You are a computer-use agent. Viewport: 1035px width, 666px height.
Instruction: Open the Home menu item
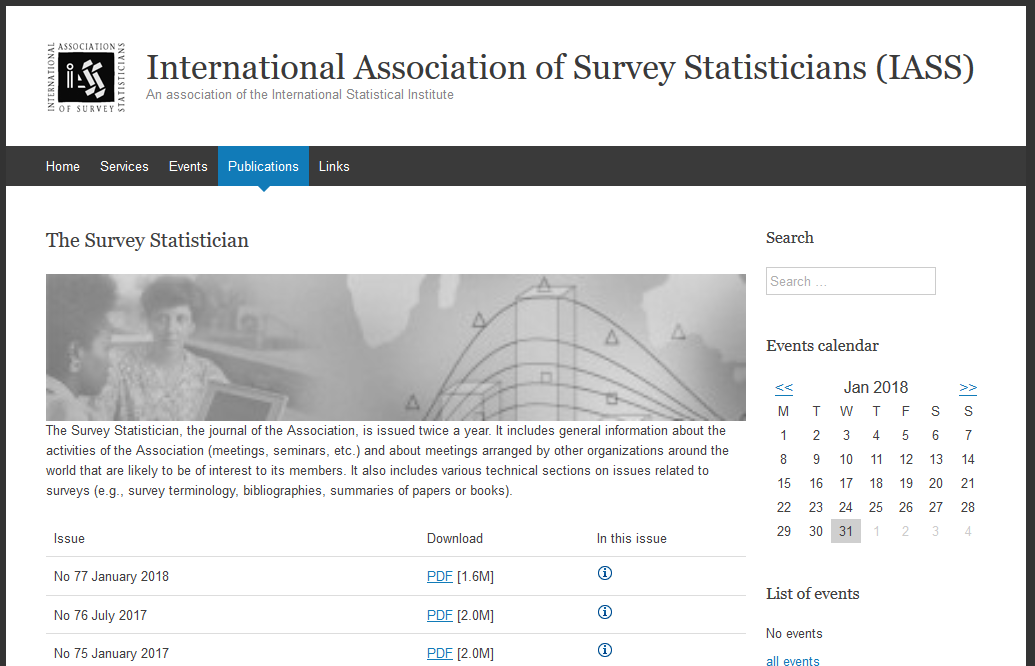[x=63, y=166]
